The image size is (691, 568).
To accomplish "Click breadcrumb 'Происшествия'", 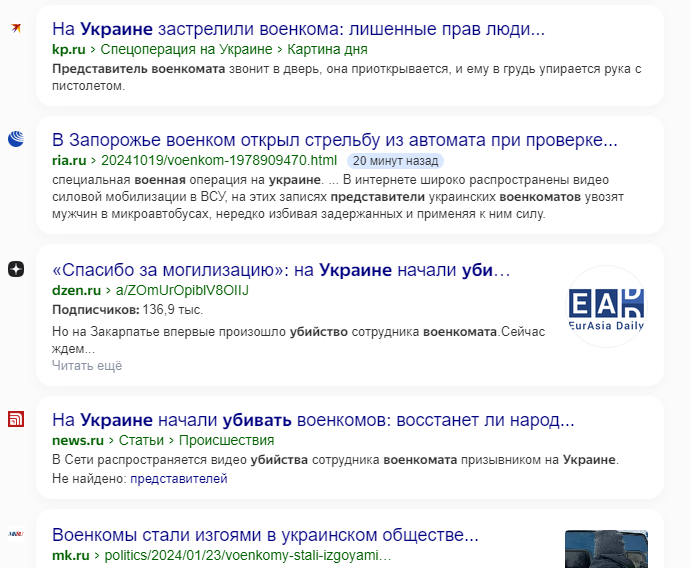I will (x=227, y=440).
